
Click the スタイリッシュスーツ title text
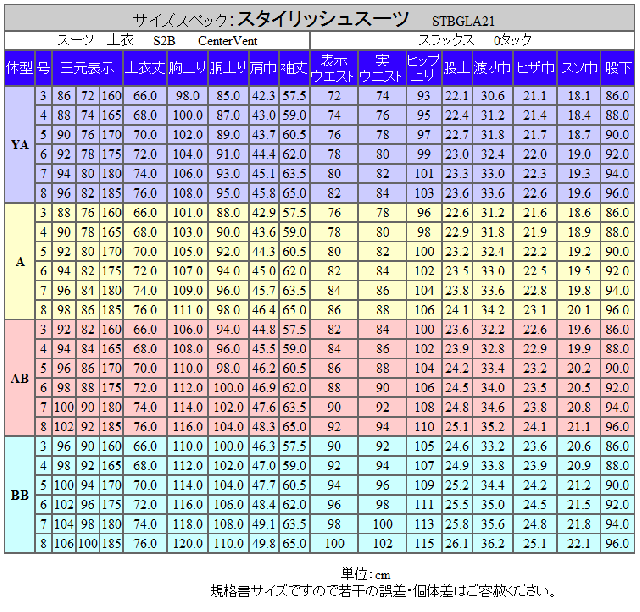[x=322, y=19]
